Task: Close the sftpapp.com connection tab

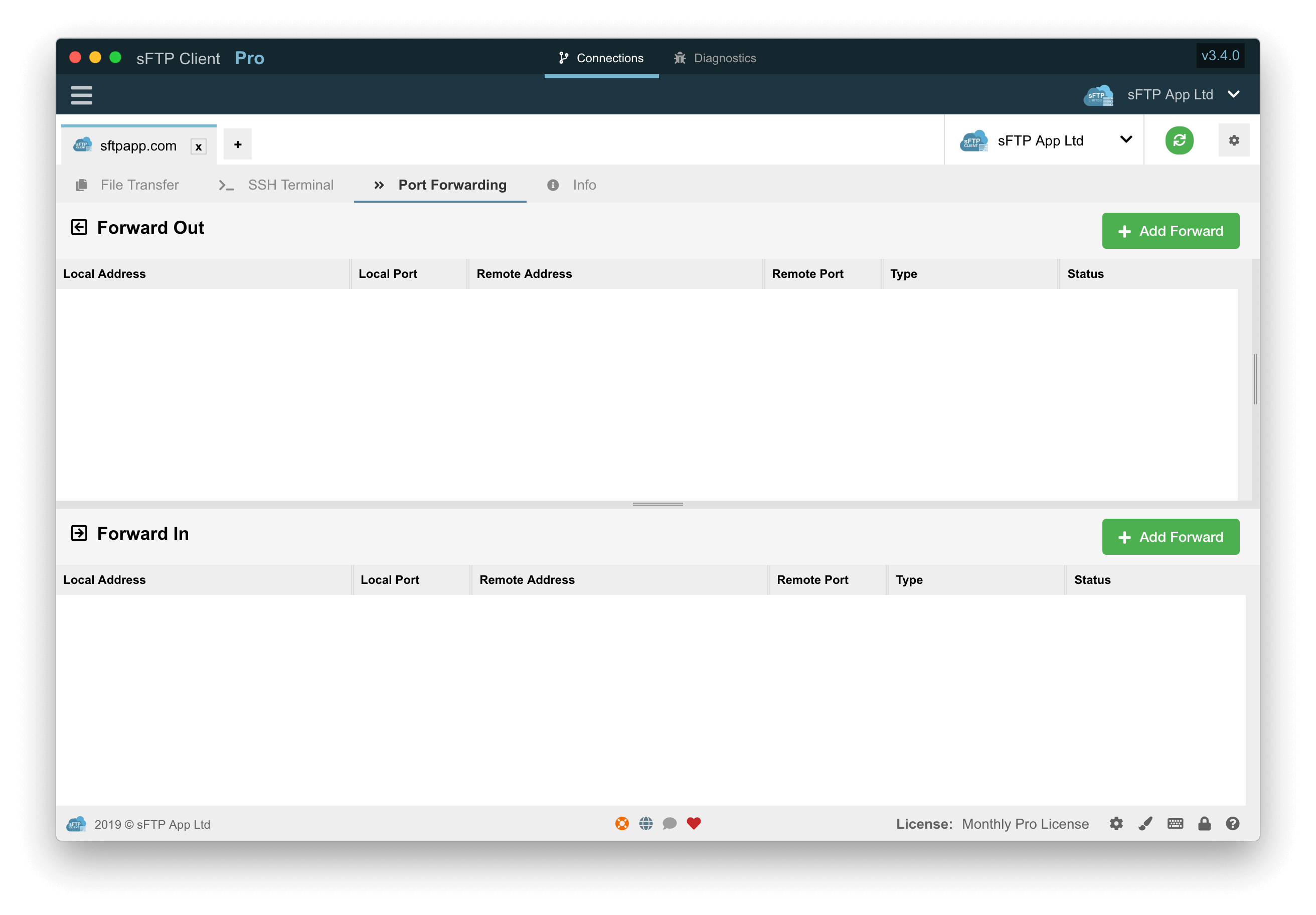Action: point(198,147)
